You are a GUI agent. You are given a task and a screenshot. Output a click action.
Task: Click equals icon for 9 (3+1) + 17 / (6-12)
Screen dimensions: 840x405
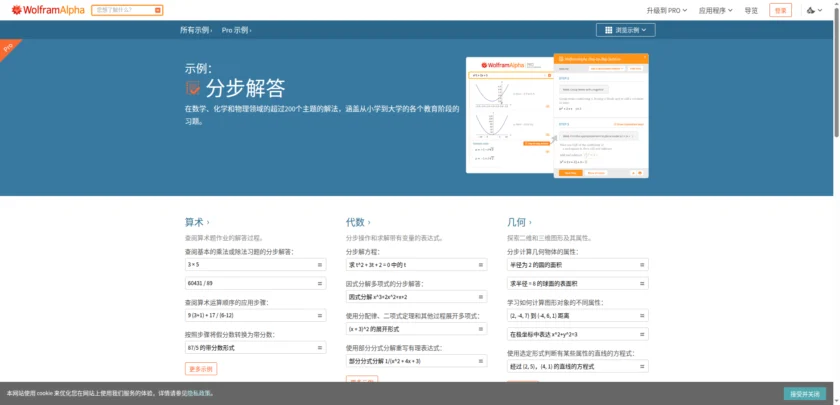320,316
